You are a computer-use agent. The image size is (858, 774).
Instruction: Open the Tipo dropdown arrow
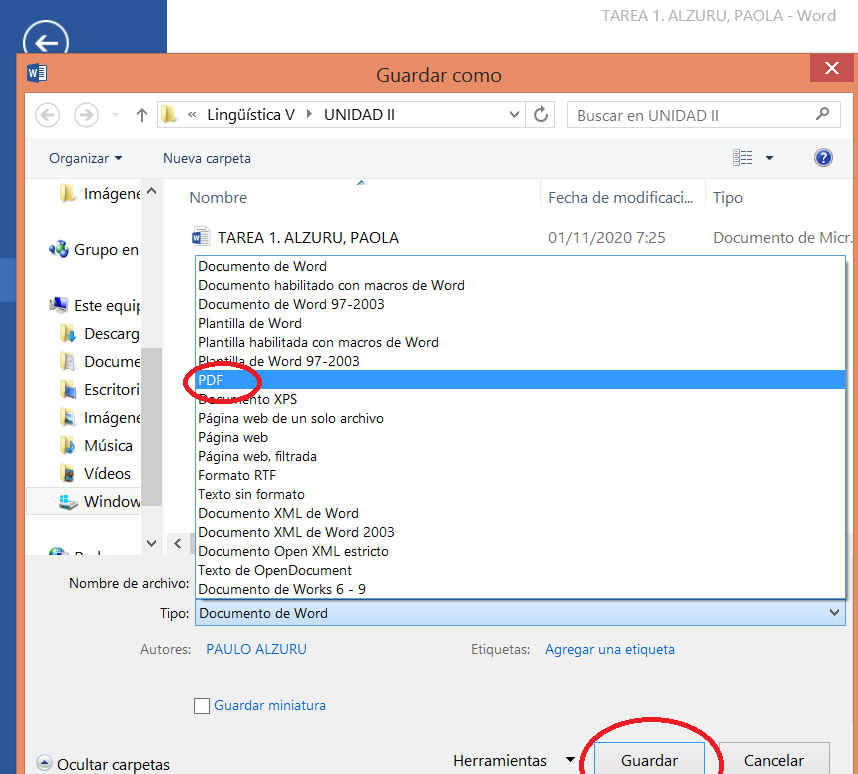pos(833,612)
